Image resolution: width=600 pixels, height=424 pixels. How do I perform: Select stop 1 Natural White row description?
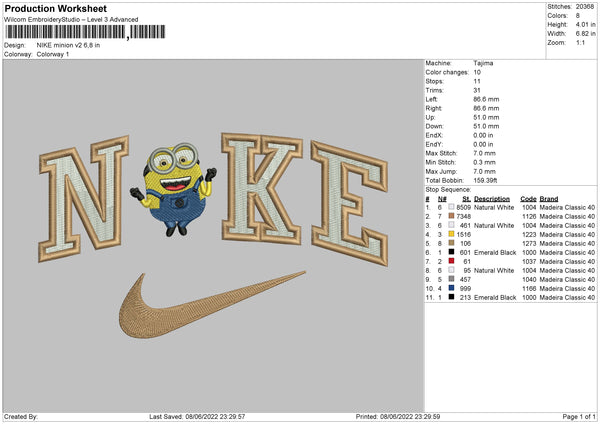tap(496, 205)
